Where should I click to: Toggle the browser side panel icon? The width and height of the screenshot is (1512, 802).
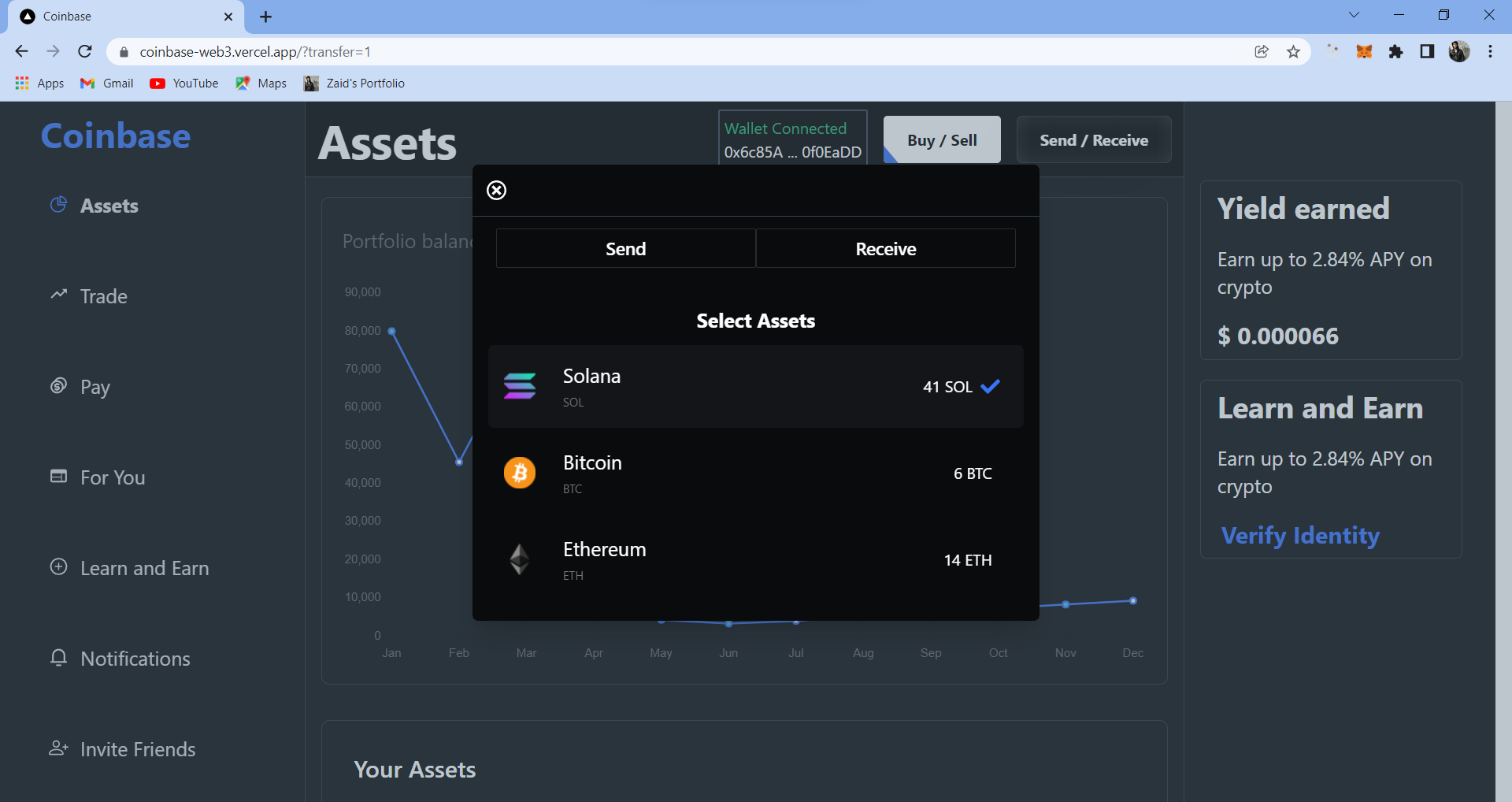pos(1427,52)
